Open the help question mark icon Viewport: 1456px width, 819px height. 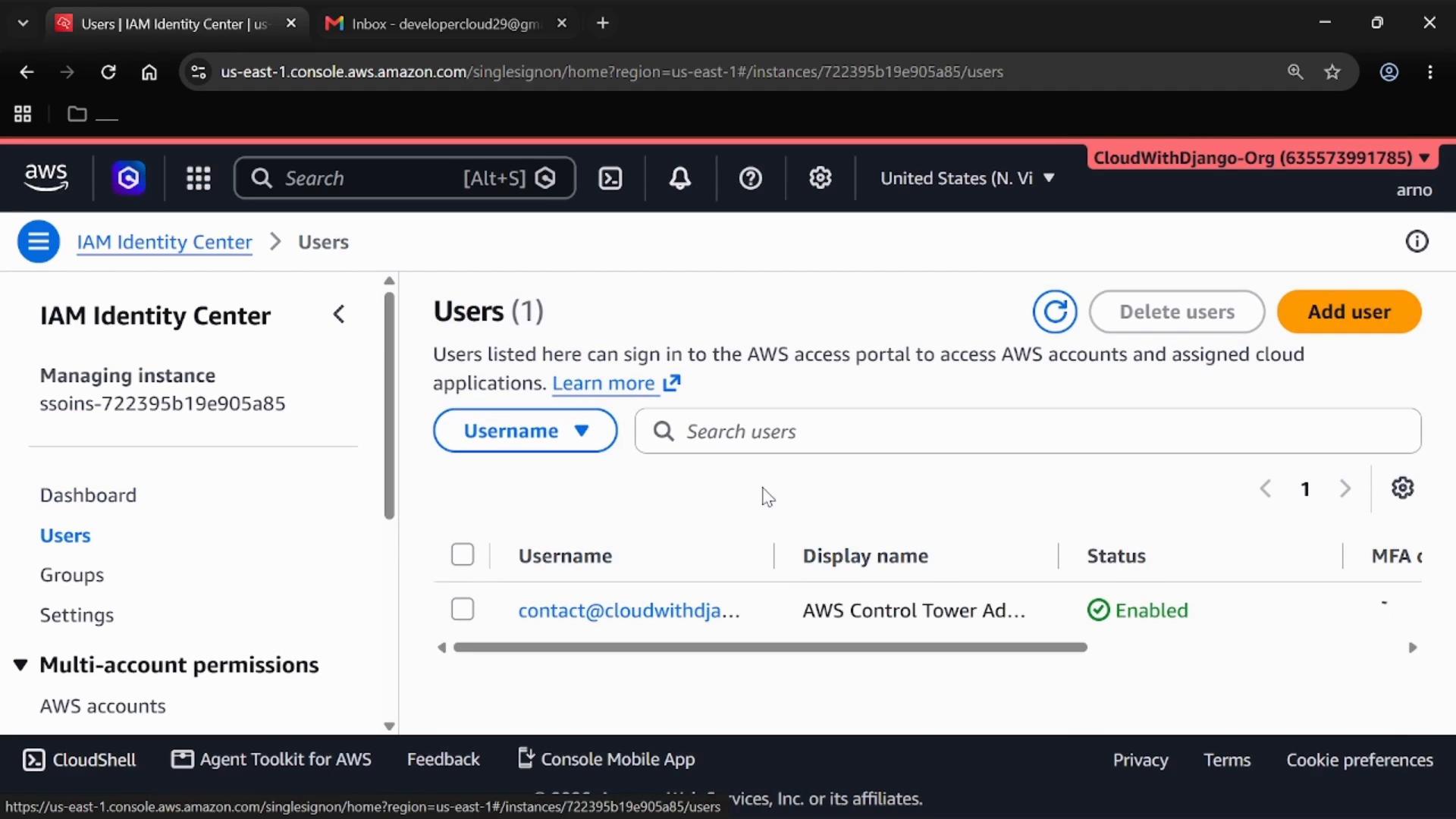coord(751,178)
